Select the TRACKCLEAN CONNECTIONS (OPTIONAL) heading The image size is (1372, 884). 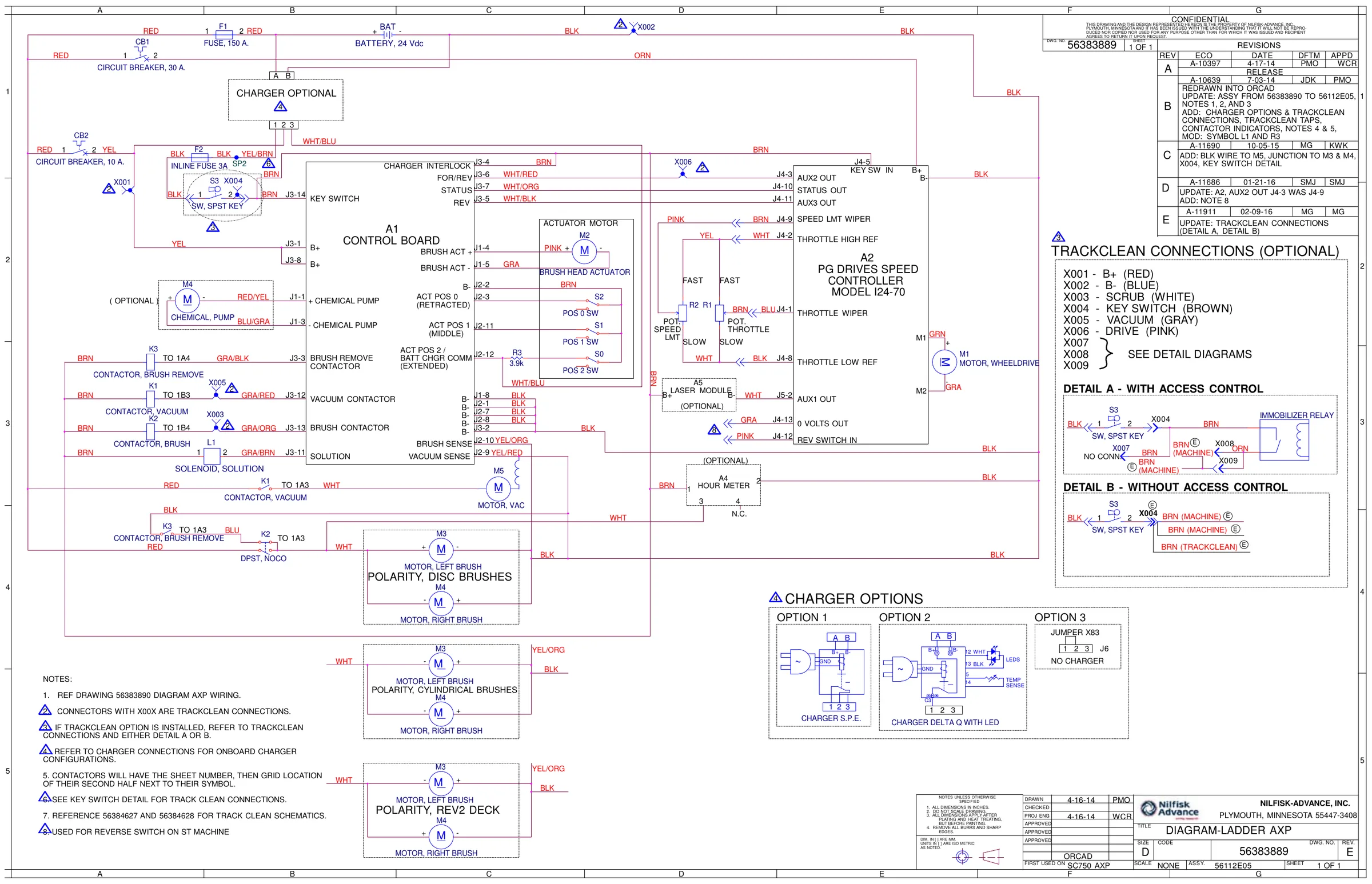point(1195,251)
